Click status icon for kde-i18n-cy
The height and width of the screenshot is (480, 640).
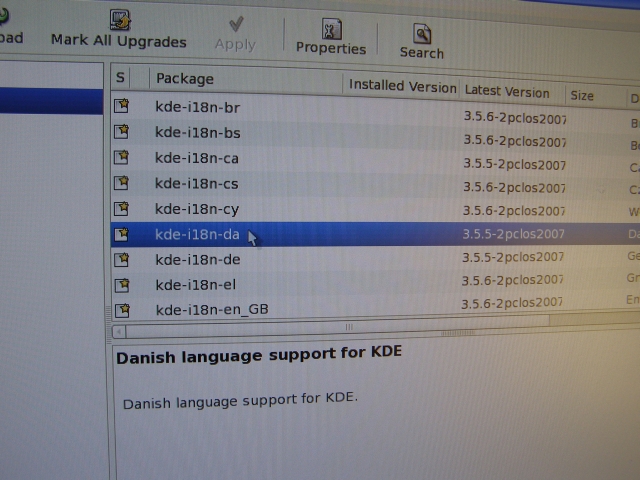pyautogui.click(x=122, y=208)
